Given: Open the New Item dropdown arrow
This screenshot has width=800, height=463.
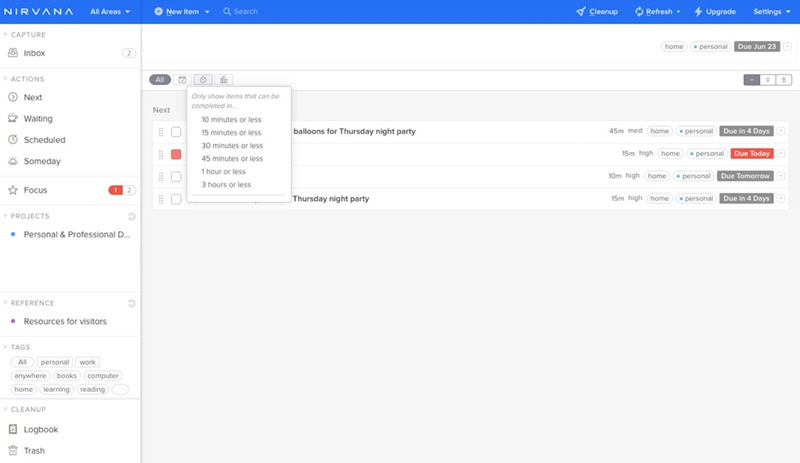Looking at the screenshot, I should pyautogui.click(x=207, y=12).
